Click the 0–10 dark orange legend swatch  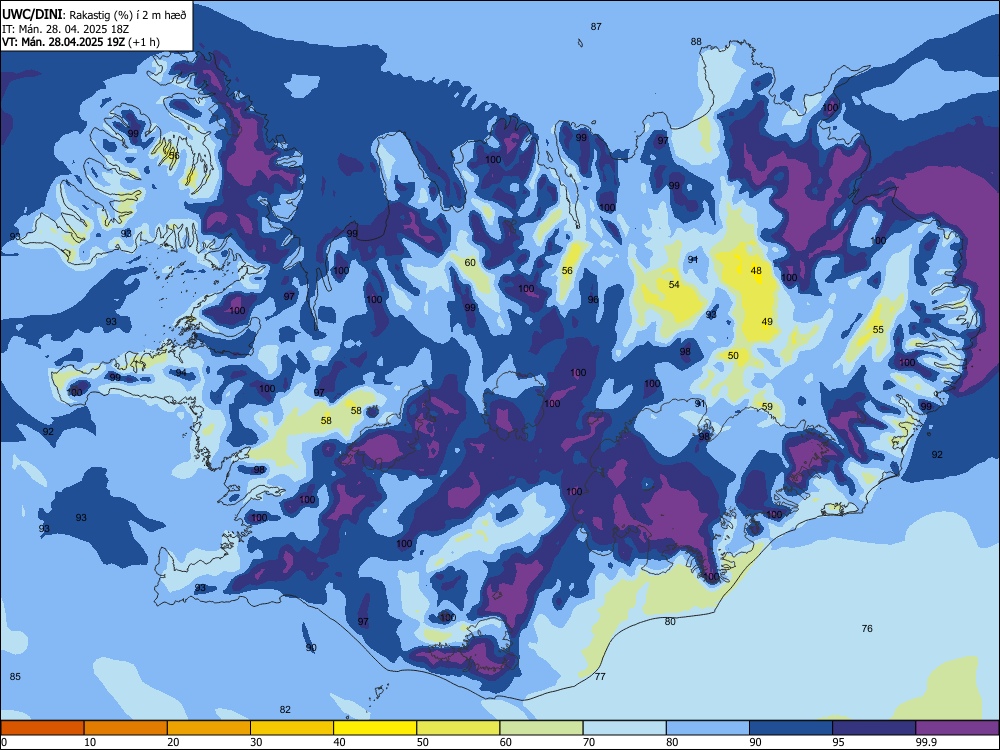pos(42,728)
